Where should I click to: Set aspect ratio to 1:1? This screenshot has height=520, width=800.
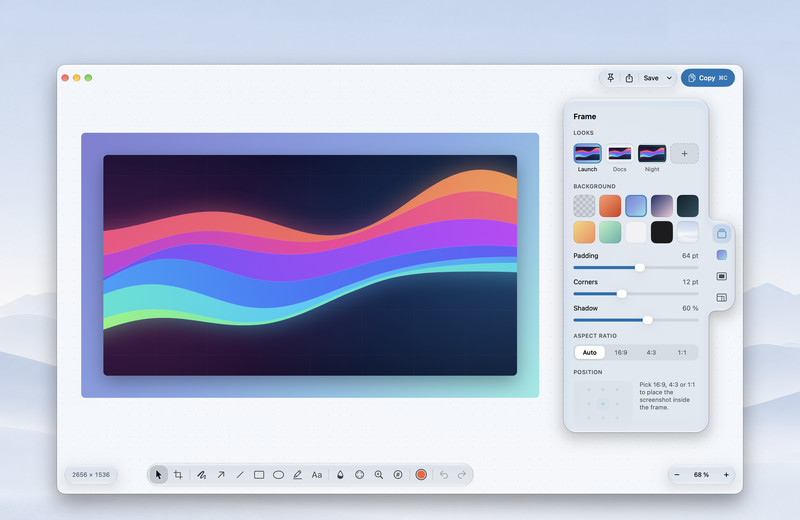pos(682,352)
